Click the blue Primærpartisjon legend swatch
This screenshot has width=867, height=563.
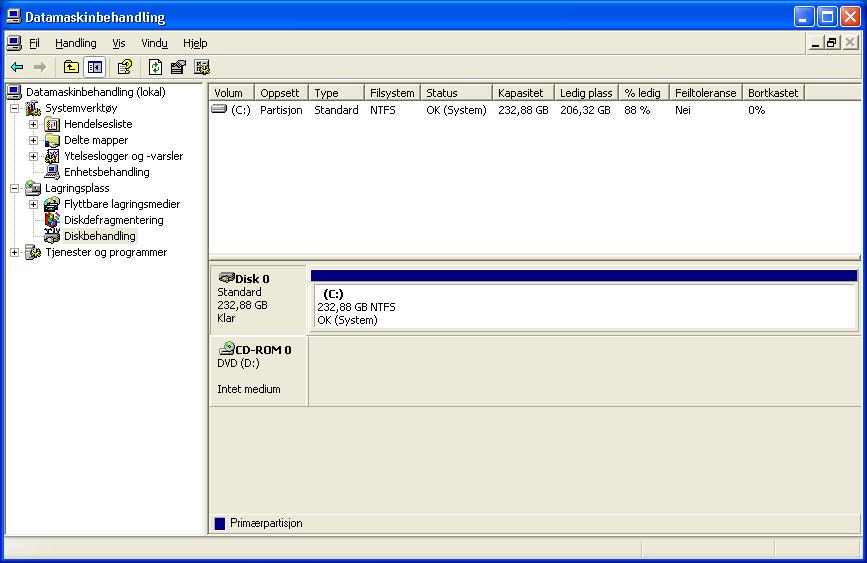tap(220, 523)
